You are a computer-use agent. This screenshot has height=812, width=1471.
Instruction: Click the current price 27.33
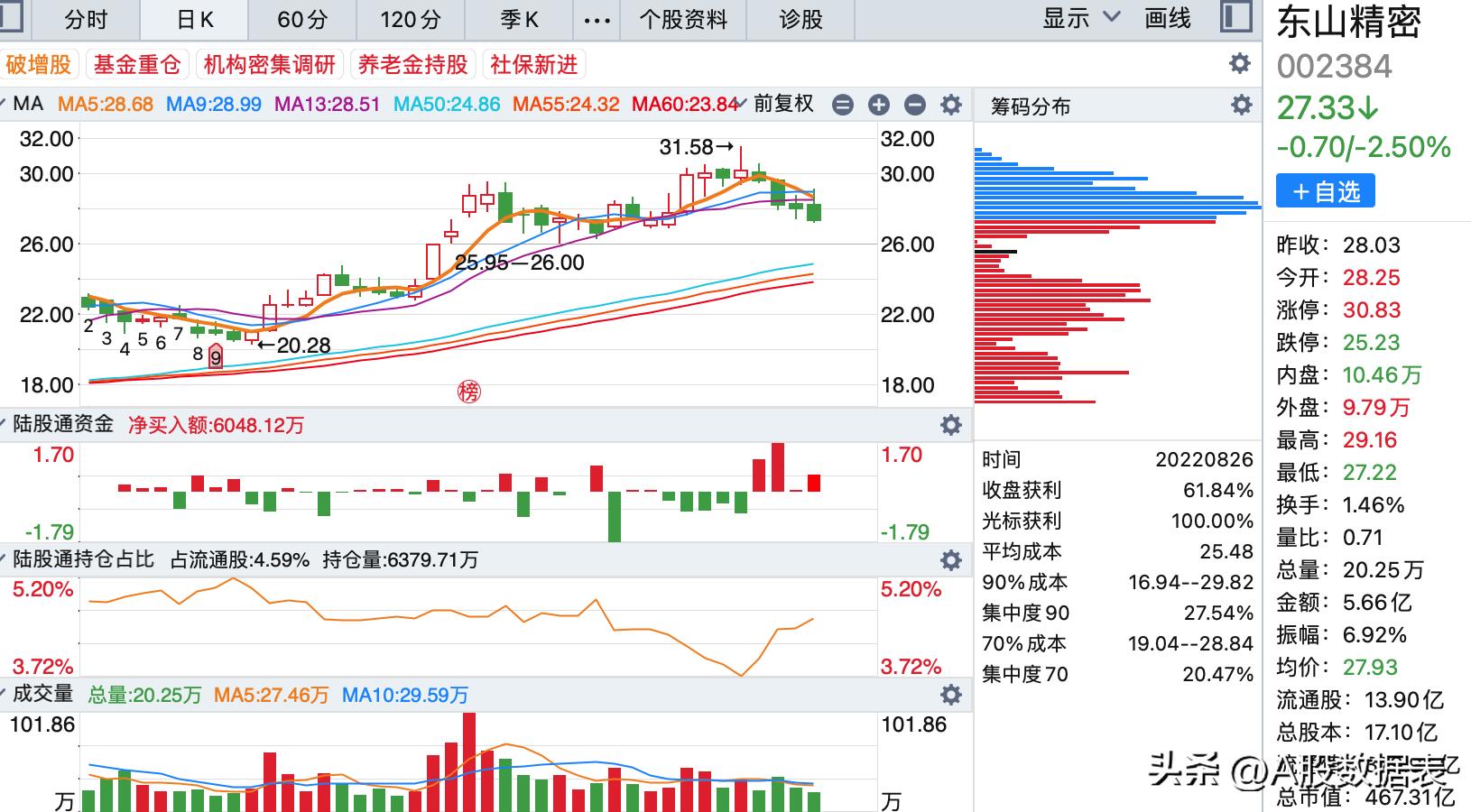(x=1328, y=108)
